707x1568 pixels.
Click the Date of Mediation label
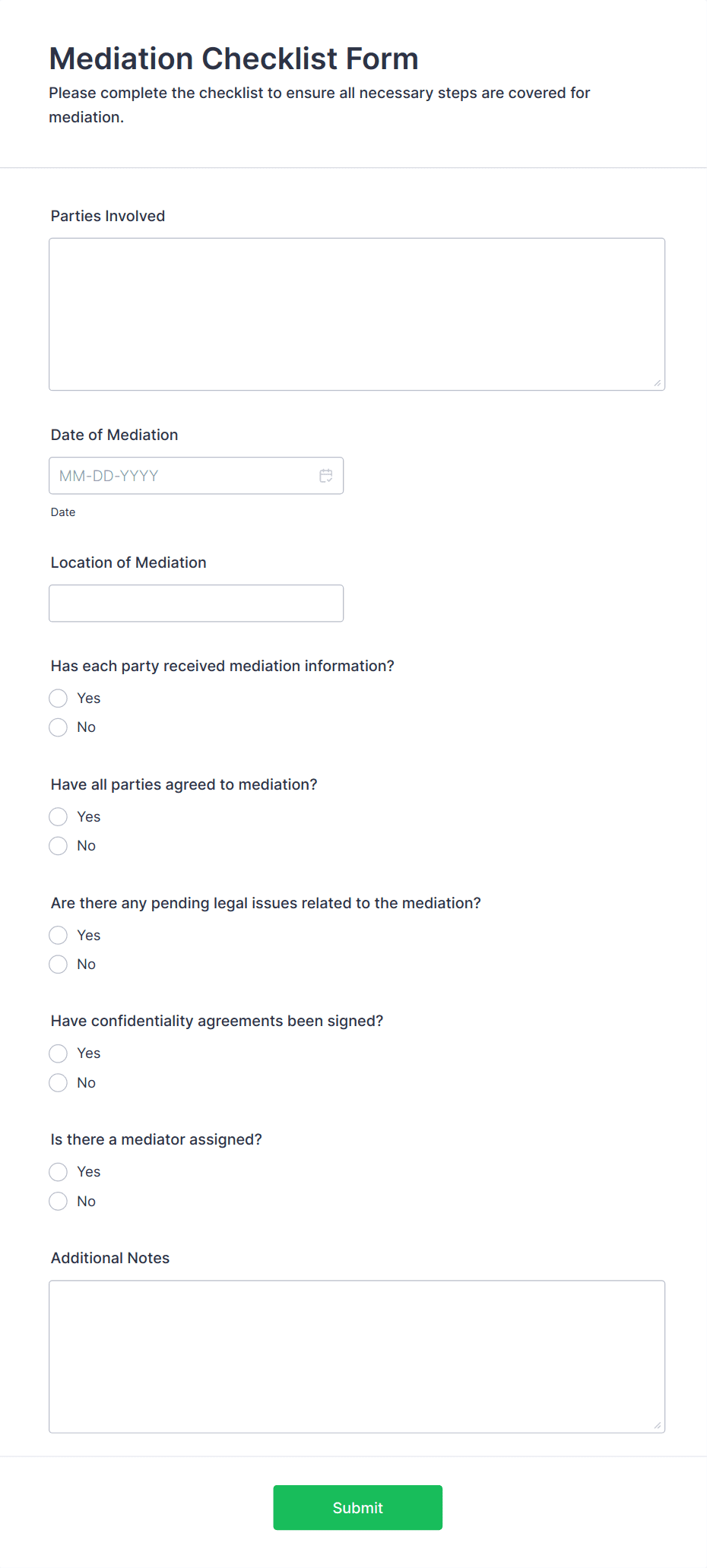(114, 435)
